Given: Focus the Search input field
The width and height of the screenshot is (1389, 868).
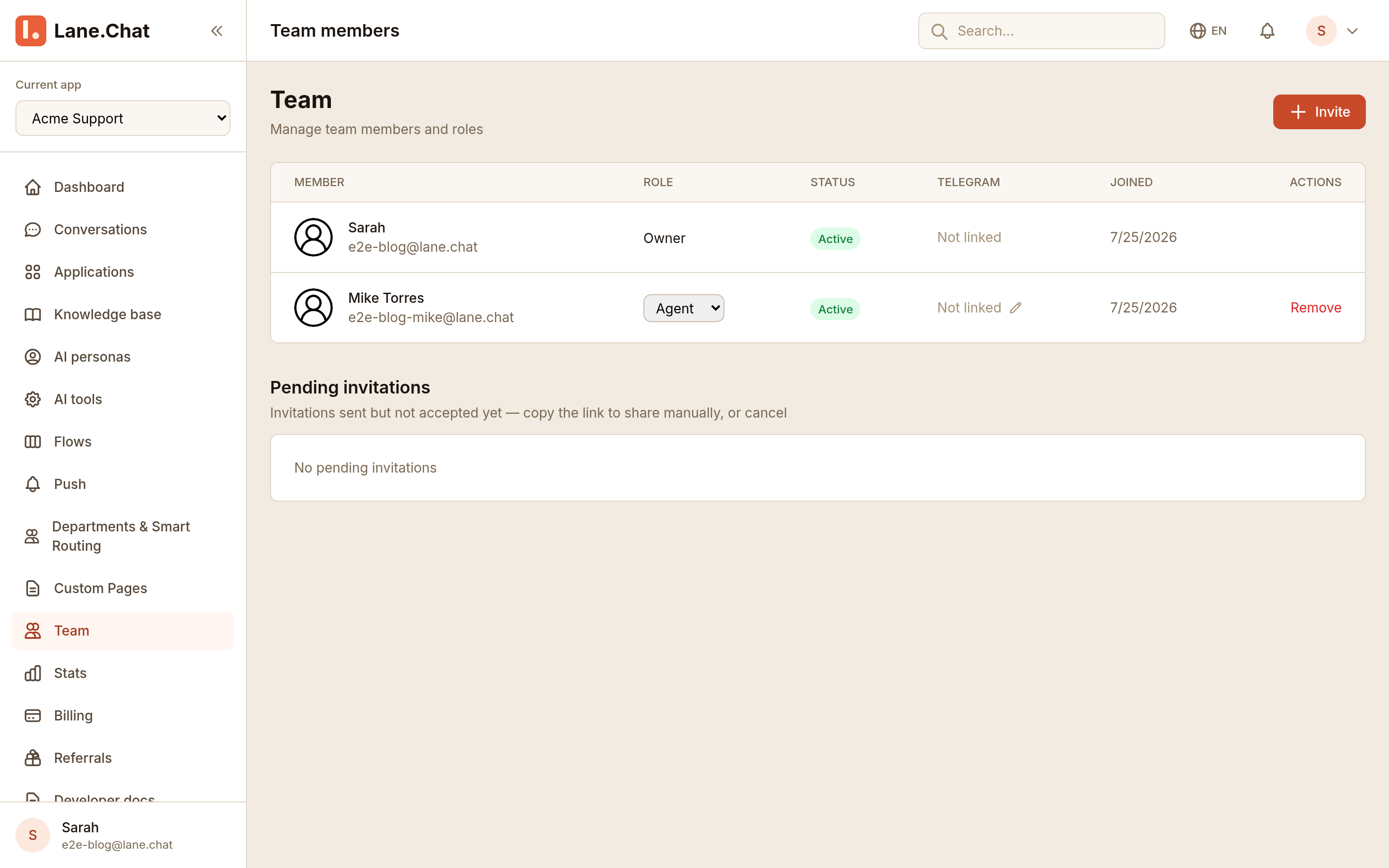Looking at the screenshot, I should [1041, 31].
